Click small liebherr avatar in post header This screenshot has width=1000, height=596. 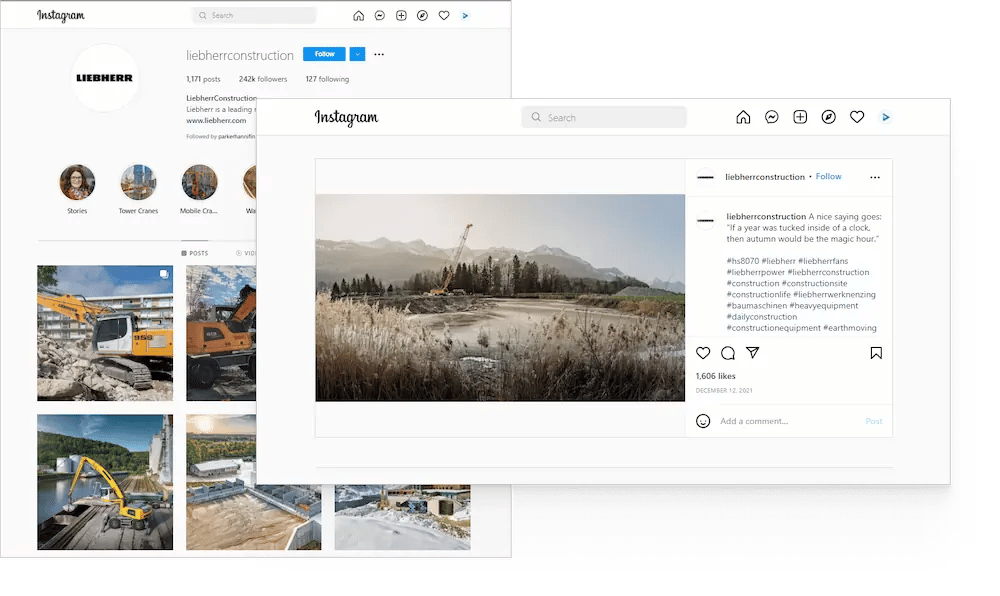705,177
